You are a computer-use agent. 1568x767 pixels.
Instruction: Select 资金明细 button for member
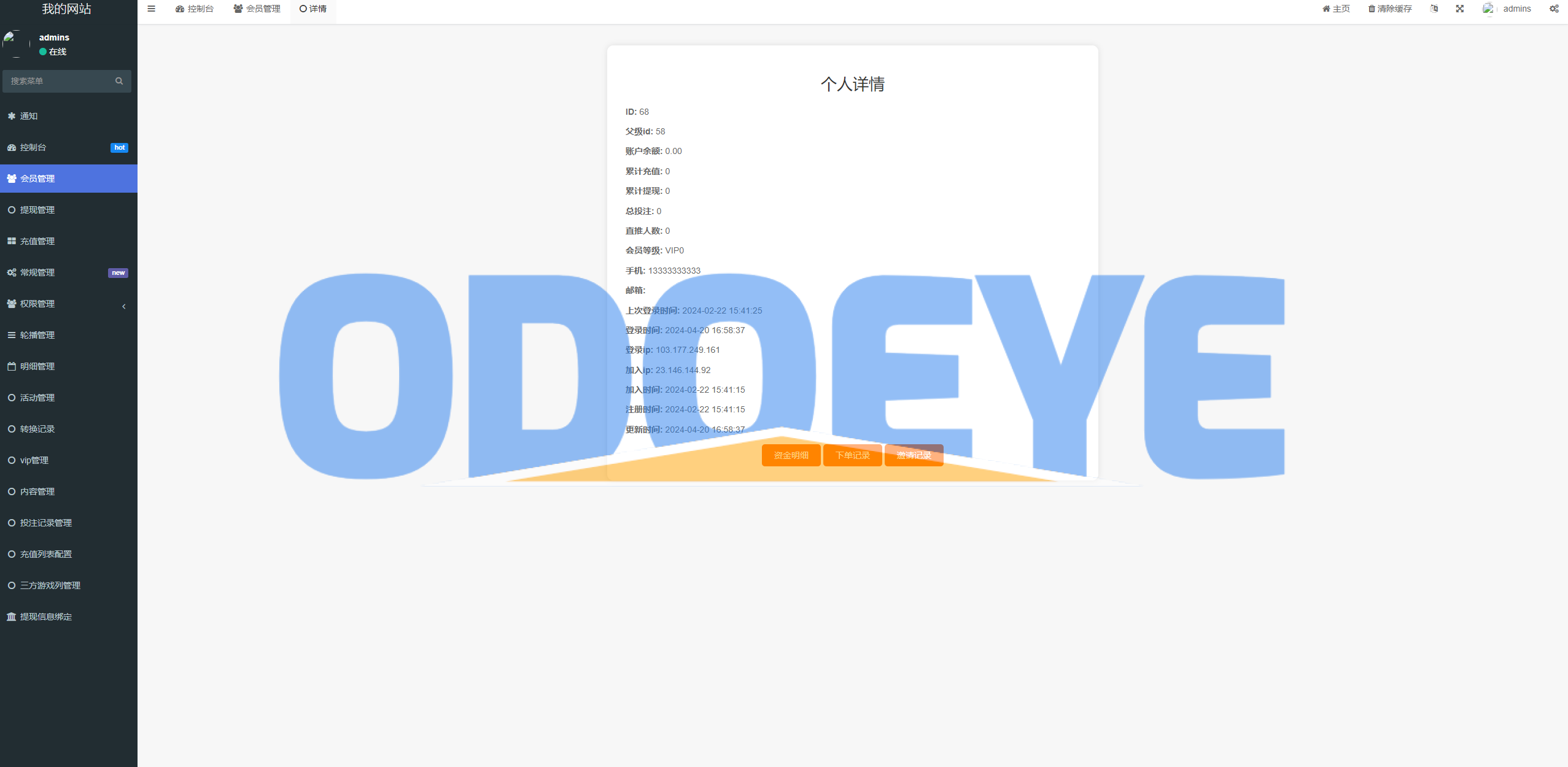pyautogui.click(x=791, y=455)
